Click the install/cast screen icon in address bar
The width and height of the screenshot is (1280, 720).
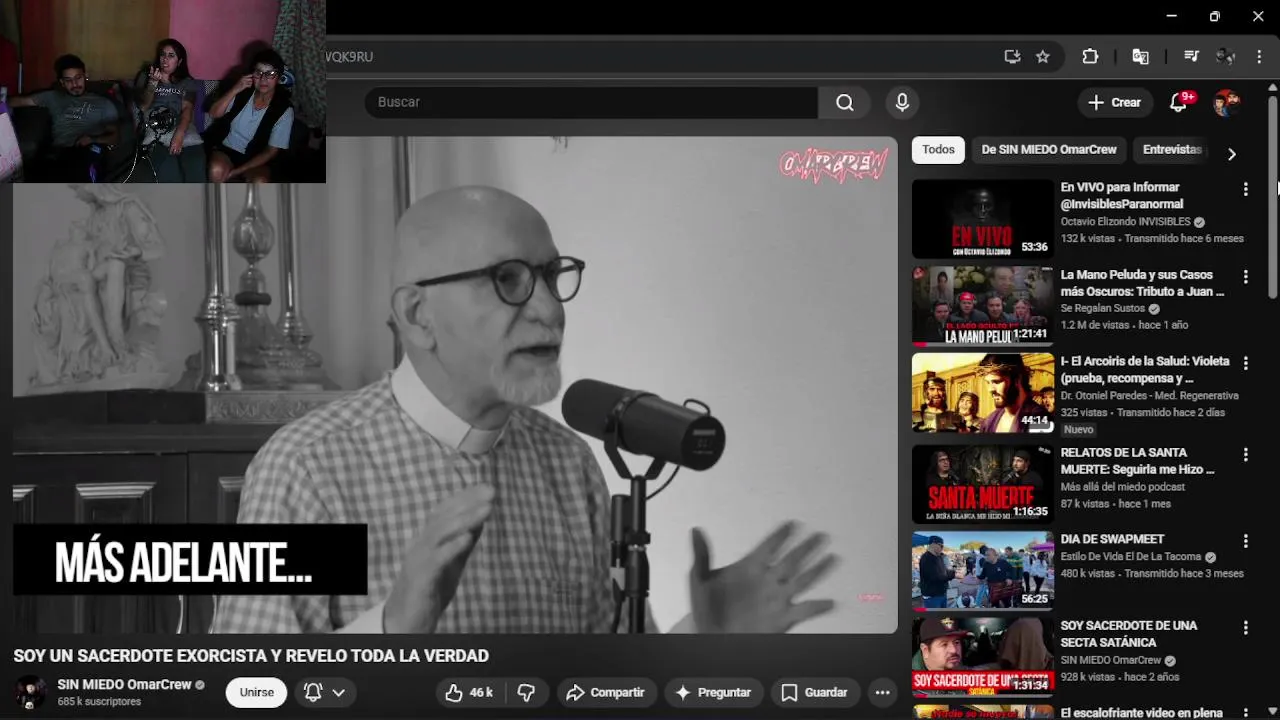(x=1012, y=57)
